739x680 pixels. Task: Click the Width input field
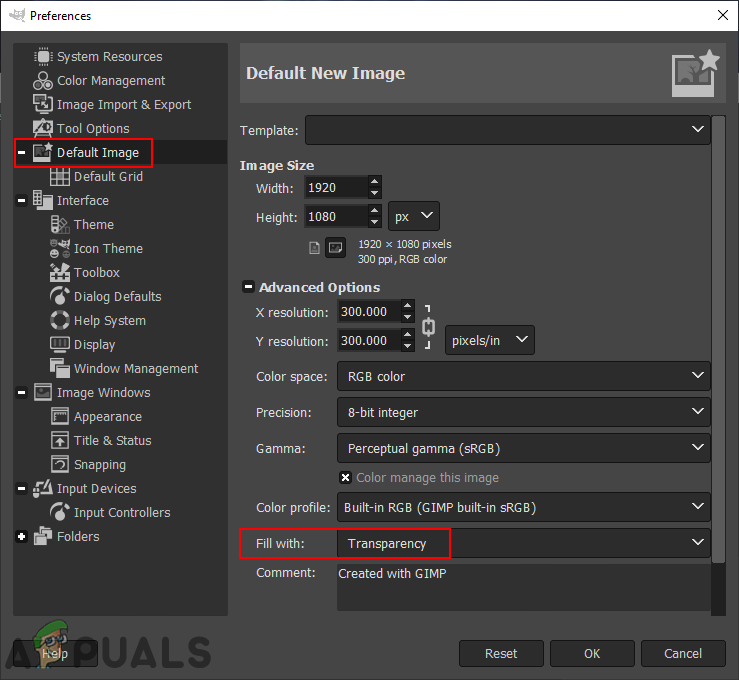pyautogui.click(x=337, y=188)
